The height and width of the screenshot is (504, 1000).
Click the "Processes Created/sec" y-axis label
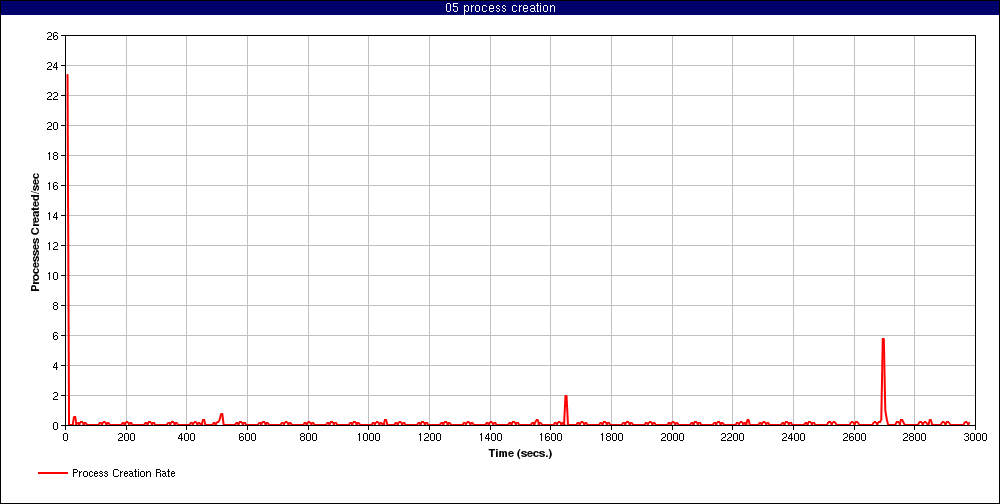[x=35, y=232]
